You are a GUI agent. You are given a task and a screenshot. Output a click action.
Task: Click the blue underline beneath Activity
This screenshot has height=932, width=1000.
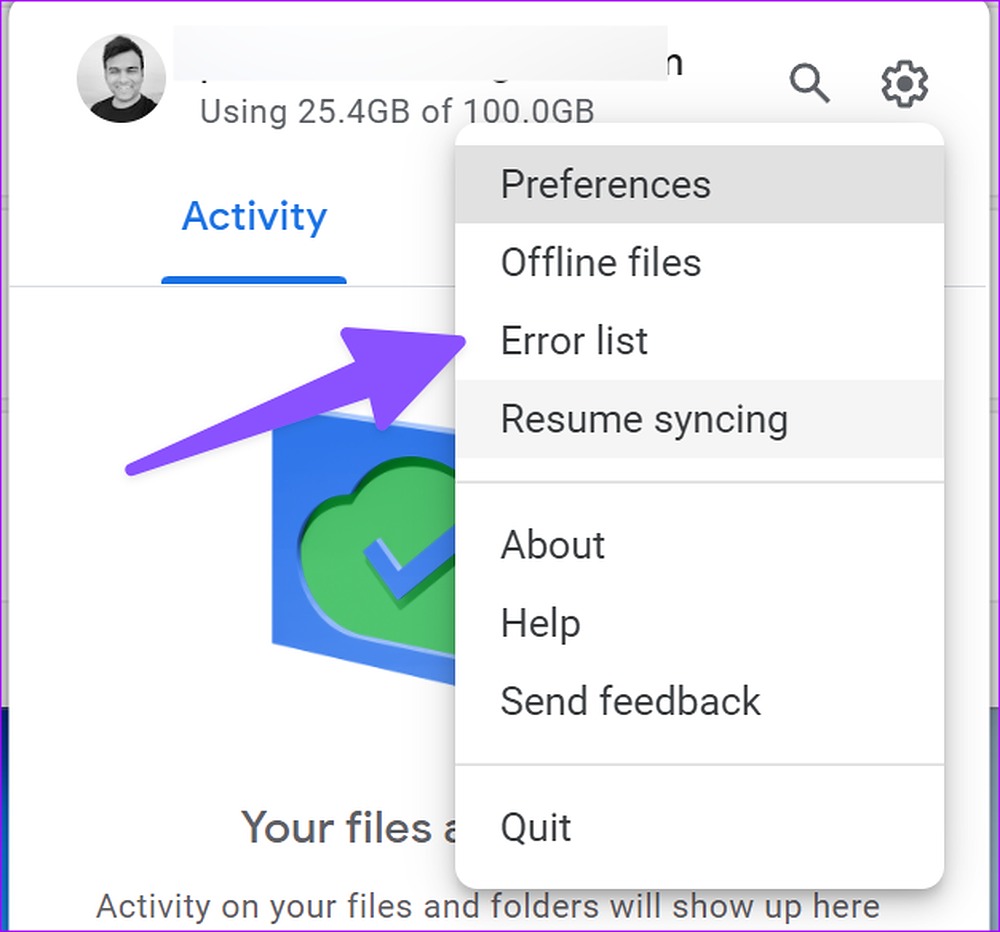point(254,281)
